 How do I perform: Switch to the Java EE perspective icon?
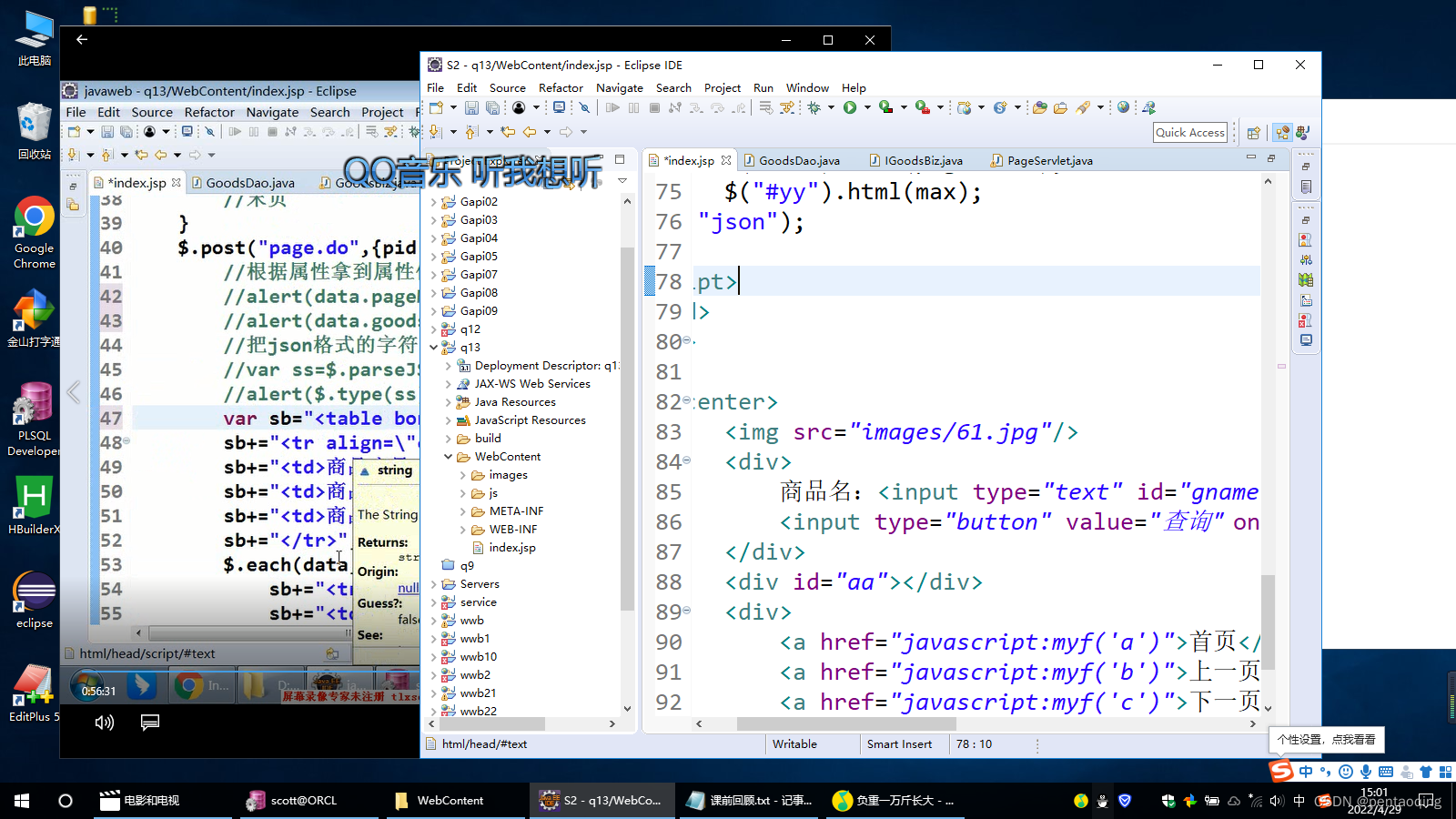click(1282, 133)
